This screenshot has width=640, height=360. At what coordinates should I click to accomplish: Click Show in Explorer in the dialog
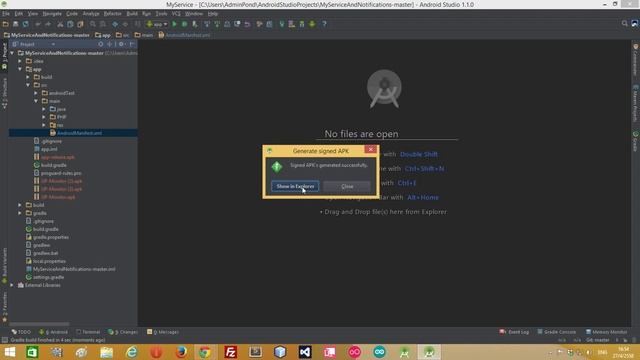click(x=295, y=186)
